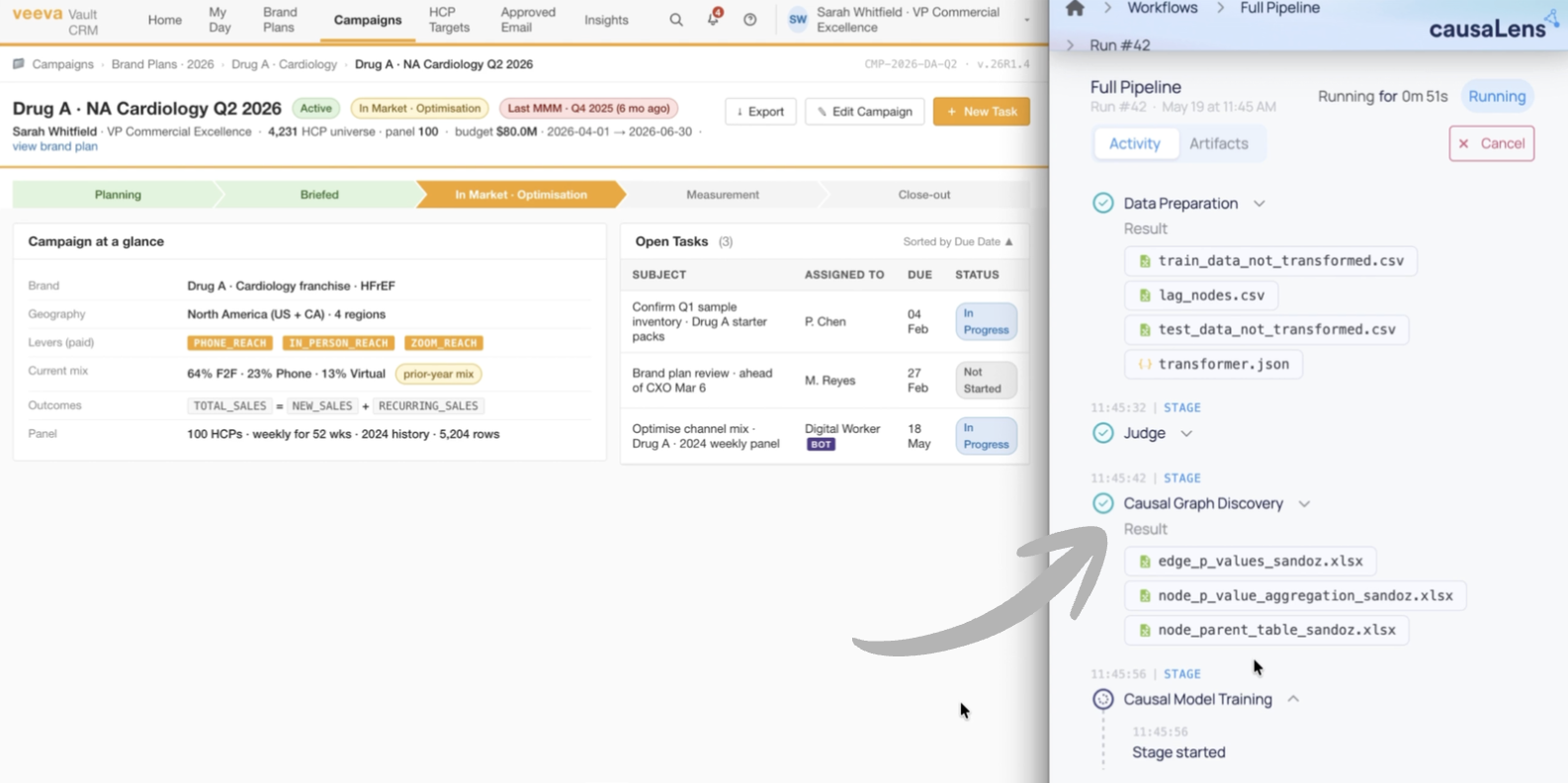Click the Edit Campaign button

click(x=864, y=112)
